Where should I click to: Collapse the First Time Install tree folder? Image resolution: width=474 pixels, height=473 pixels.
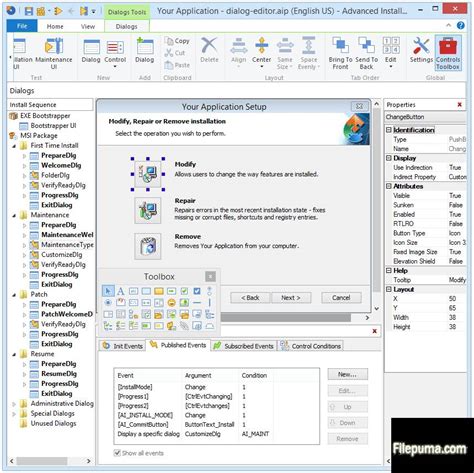pyautogui.click(x=14, y=146)
